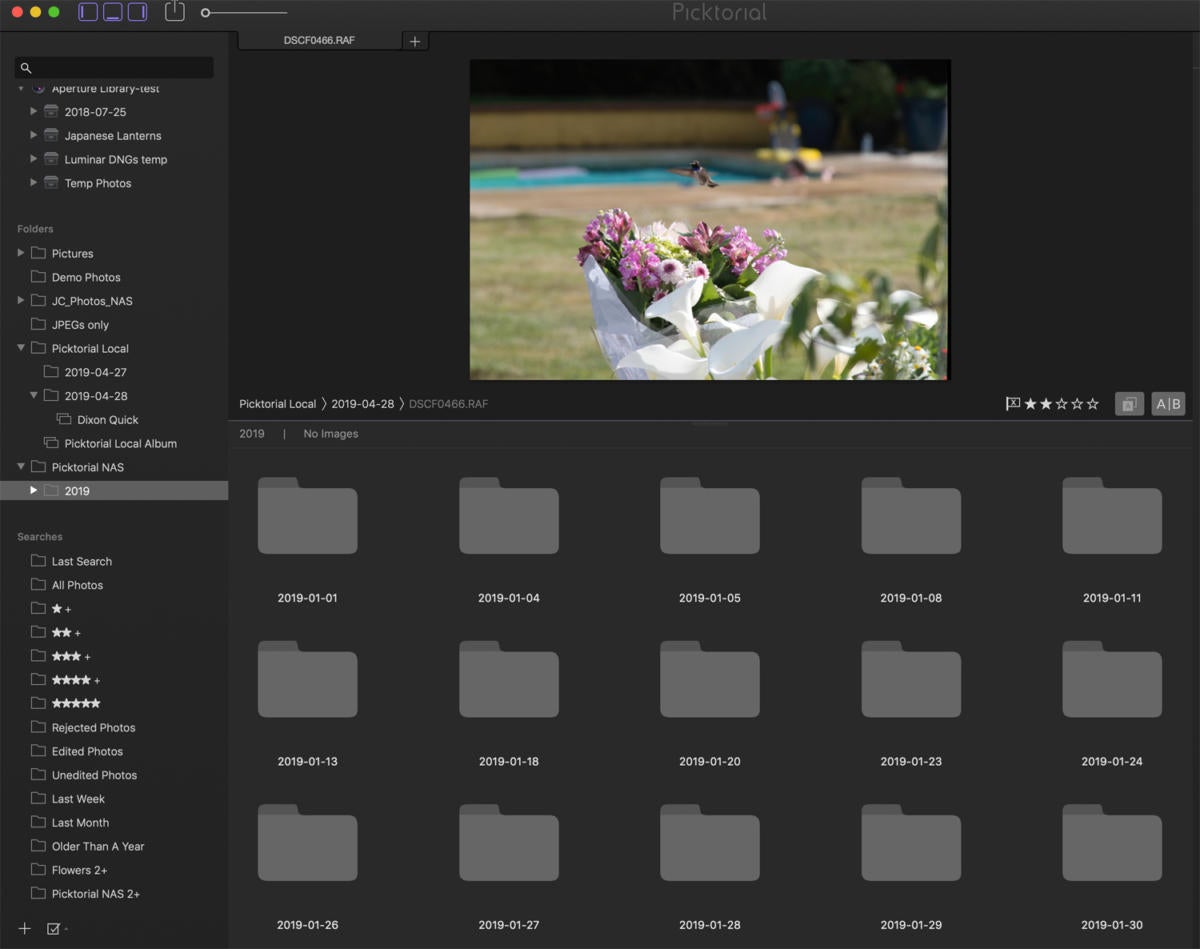Select the DSCF0466.RAF tab
This screenshot has height=949, width=1200.
click(x=319, y=40)
